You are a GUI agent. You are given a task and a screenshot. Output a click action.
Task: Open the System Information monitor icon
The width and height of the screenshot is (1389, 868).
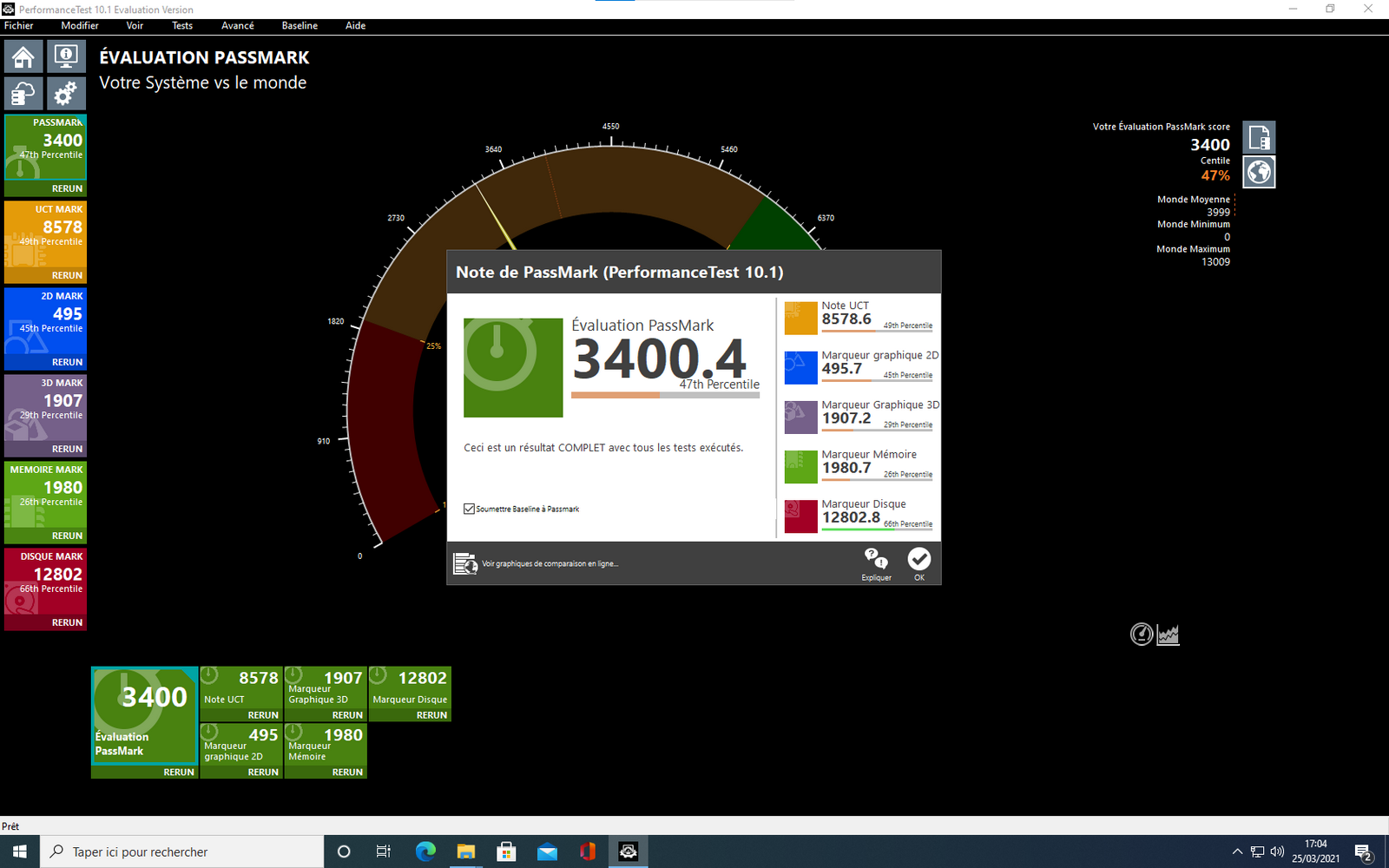pos(66,57)
